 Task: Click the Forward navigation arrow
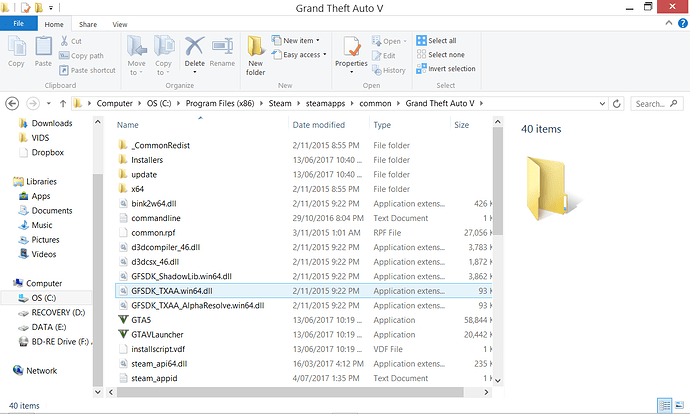(33, 103)
